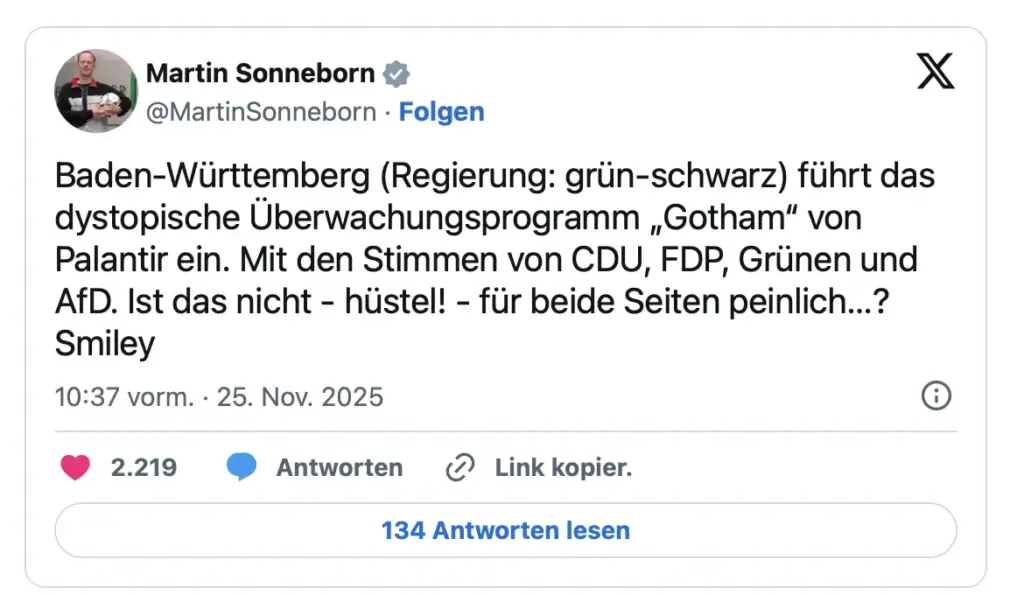Open Martin Sonneborn's profile picture
The height and width of the screenshot is (595, 1024).
[x=96, y=91]
